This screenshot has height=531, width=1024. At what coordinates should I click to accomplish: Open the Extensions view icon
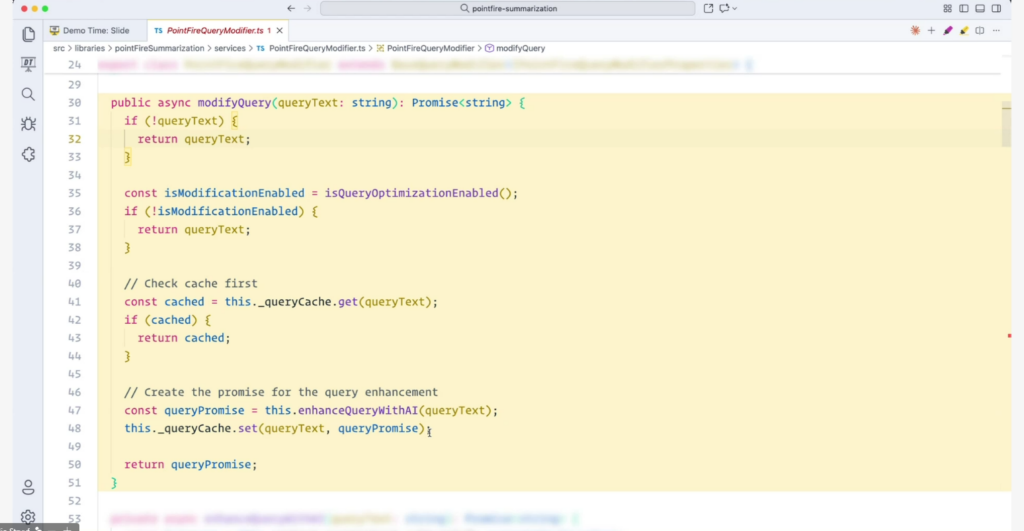pyautogui.click(x=28, y=155)
